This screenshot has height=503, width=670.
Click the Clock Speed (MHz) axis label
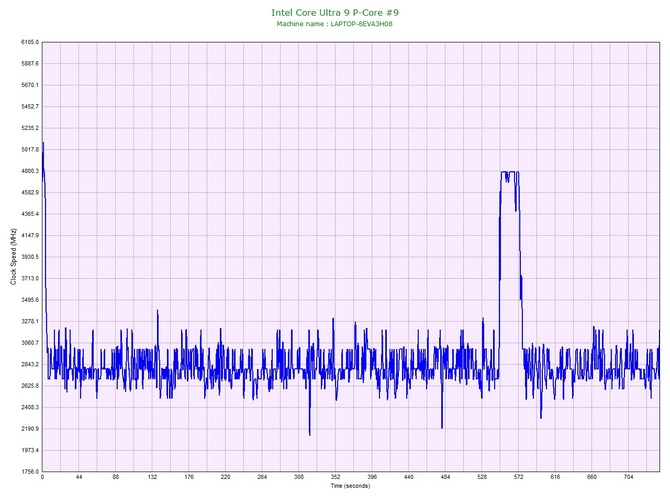(14, 257)
